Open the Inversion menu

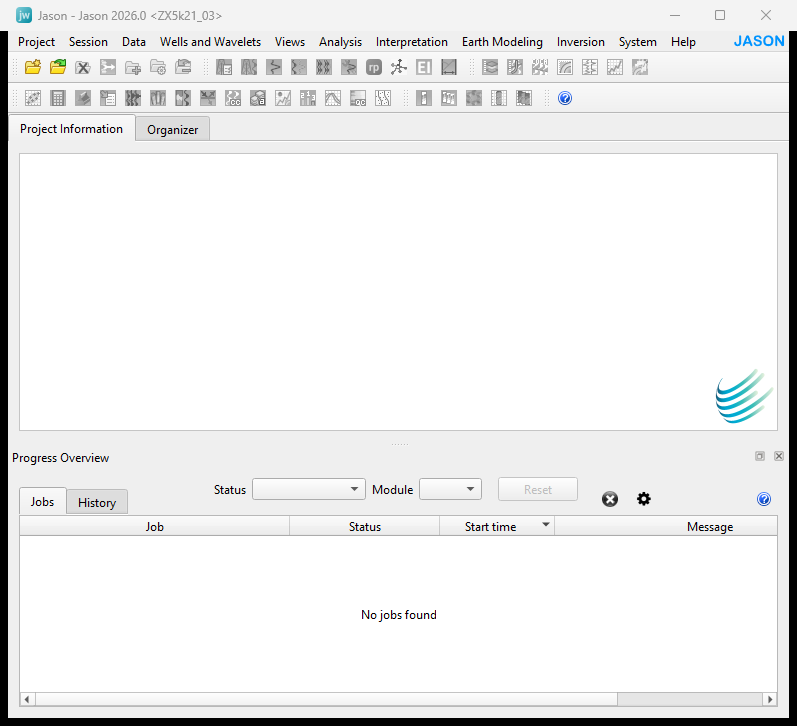click(x=580, y=42)
